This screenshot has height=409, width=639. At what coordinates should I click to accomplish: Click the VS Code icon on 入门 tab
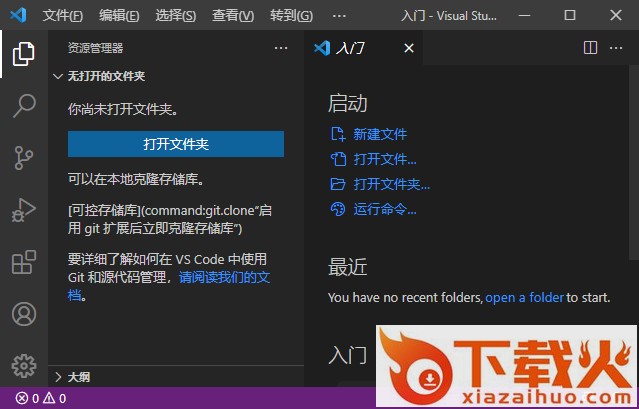[322, 48]
